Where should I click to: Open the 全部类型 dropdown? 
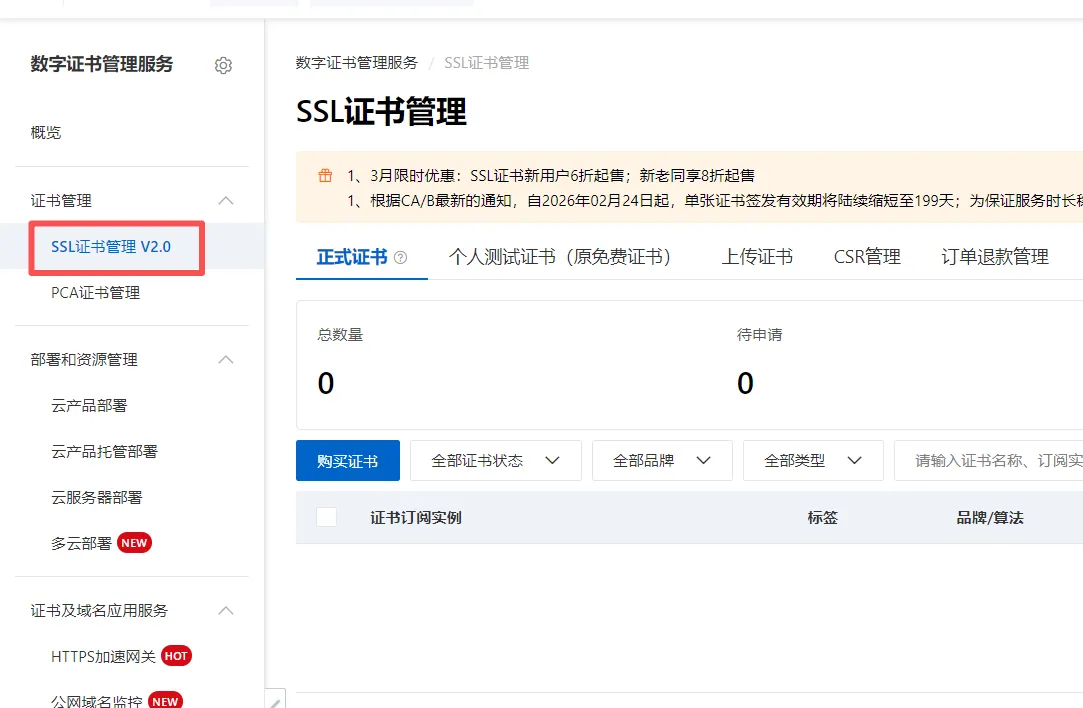pos(814,461)
